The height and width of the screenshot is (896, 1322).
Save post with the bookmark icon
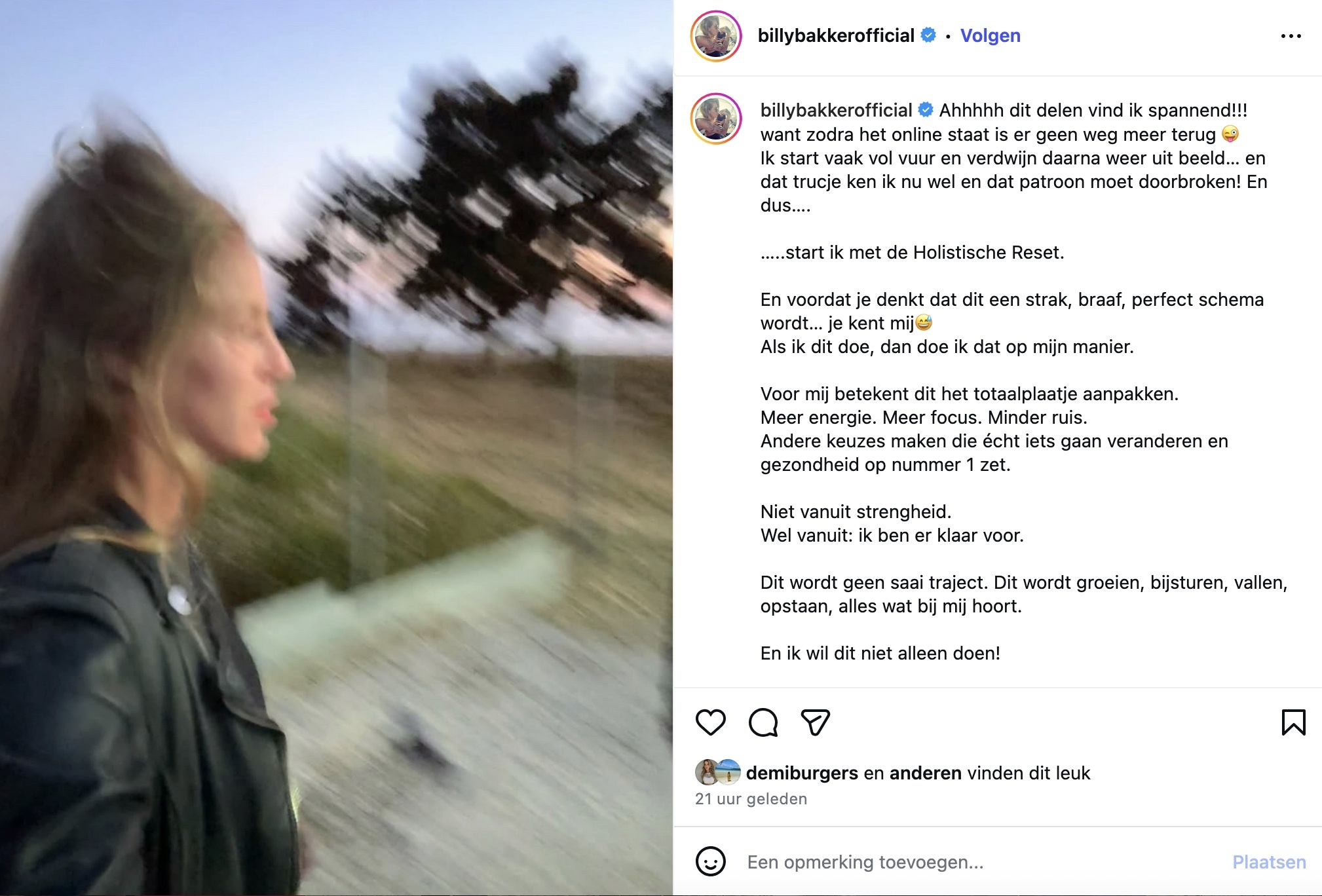[1293, 722]
